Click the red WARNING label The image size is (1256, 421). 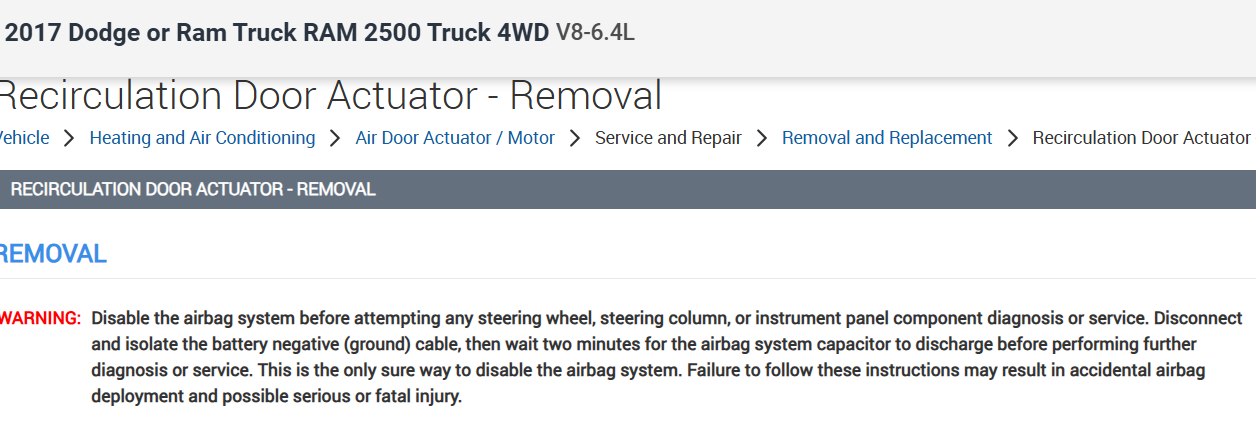pos(41,318)
